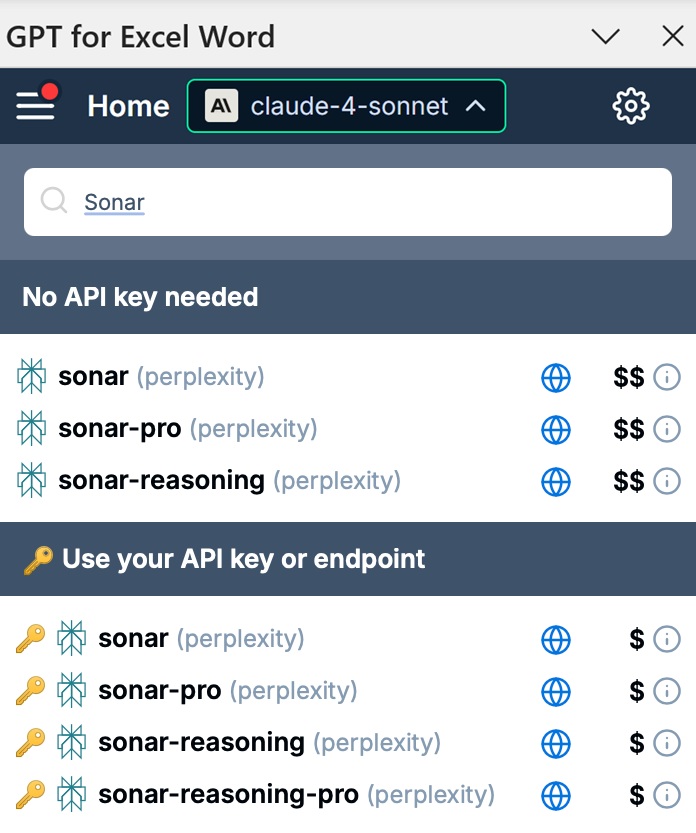This screenshot has height=833, width=696.
Task: Click globe icon for API-key sonar-pro model
Action: click(556, 691)
